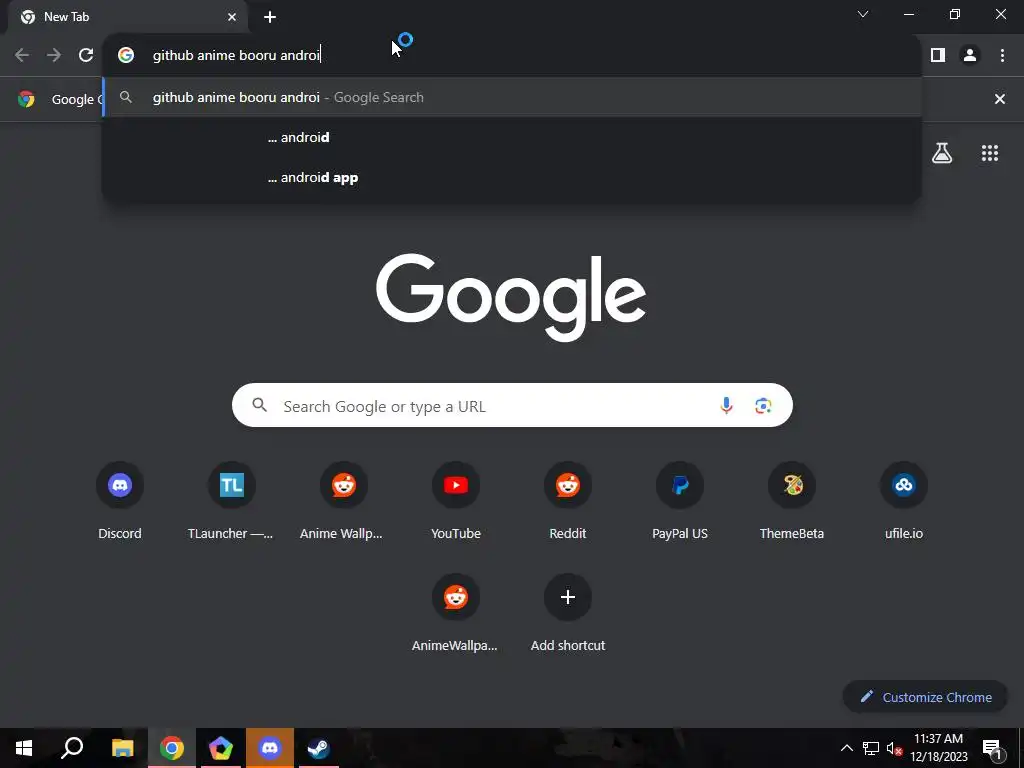This screenshot has height=768, width=1024.
Task: Open Windows taskbar search
Action: pyautogui.click(x=72, y=748)
